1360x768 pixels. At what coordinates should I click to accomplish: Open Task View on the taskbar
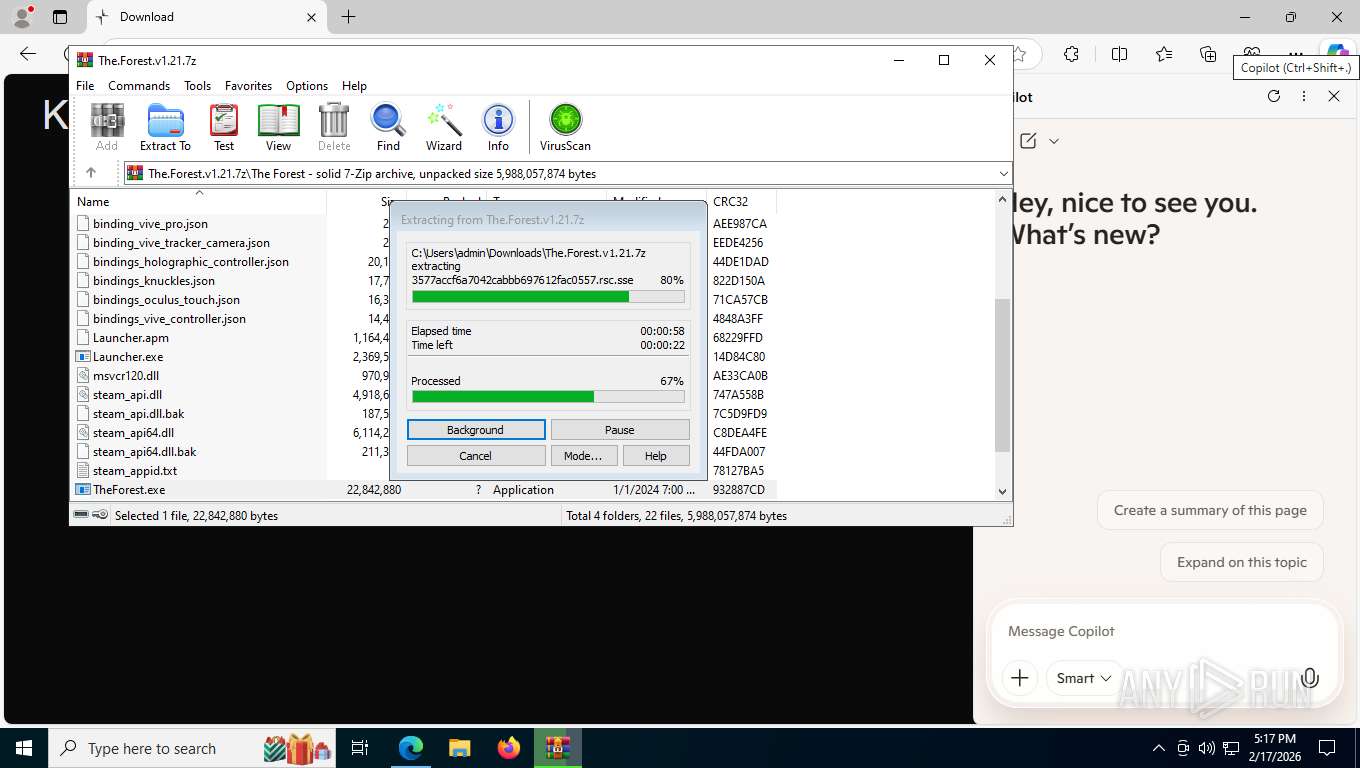360,748
